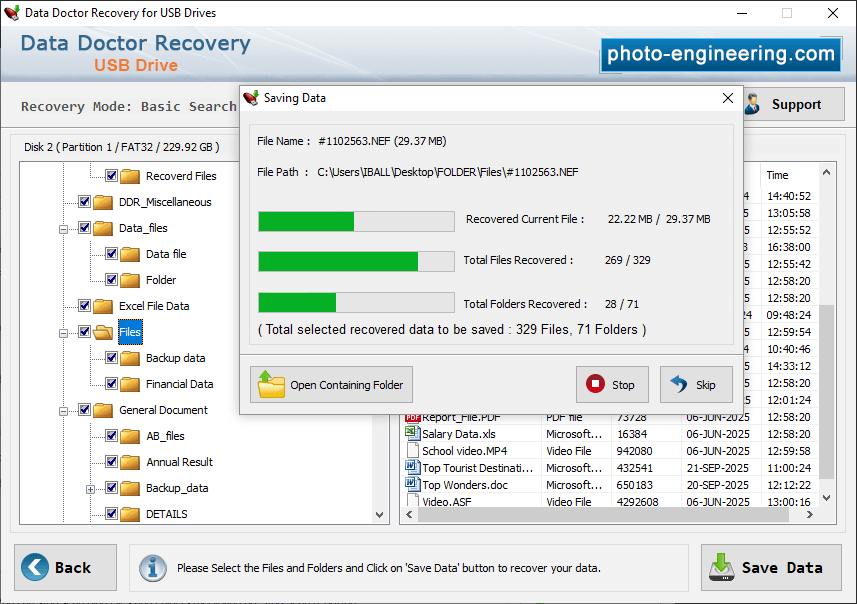This screenshot has height=604, width=857.
Task: Click the Save Data download icon
Action: (x=721, y=567)
